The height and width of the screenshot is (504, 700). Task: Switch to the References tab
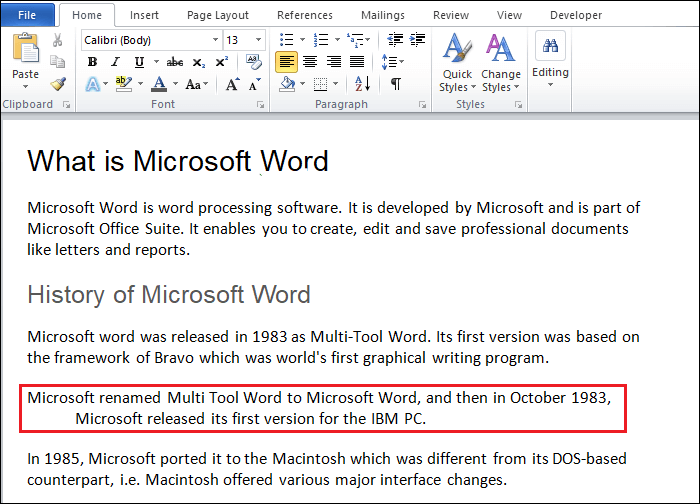tap(304, 15)
